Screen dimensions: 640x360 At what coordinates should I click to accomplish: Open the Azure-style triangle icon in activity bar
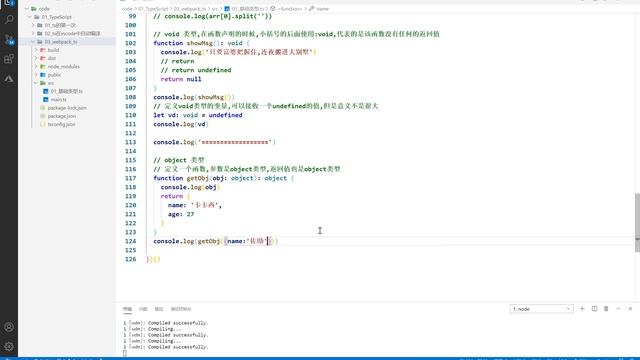(9, 78)
